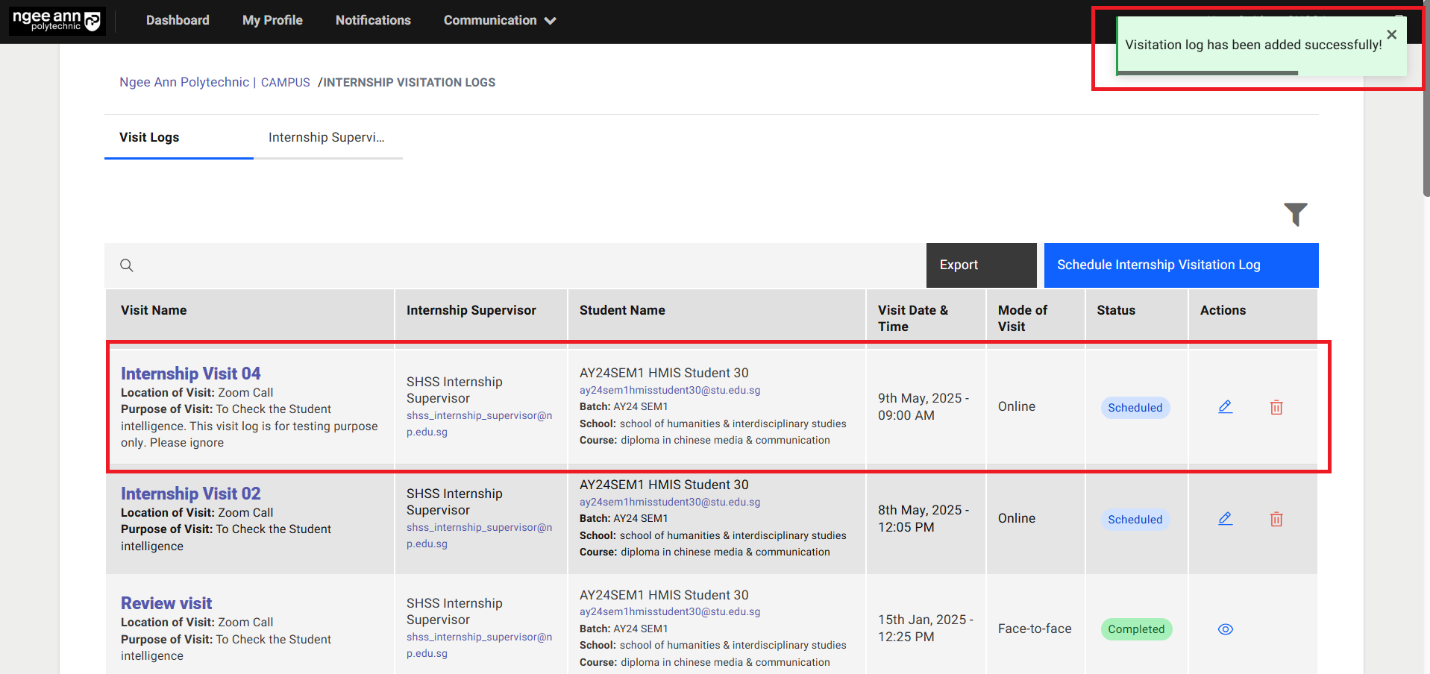Edit the Internship Visit 02 log
The width and height of the screenshot is (1430, 674).
coord(1225,519)
